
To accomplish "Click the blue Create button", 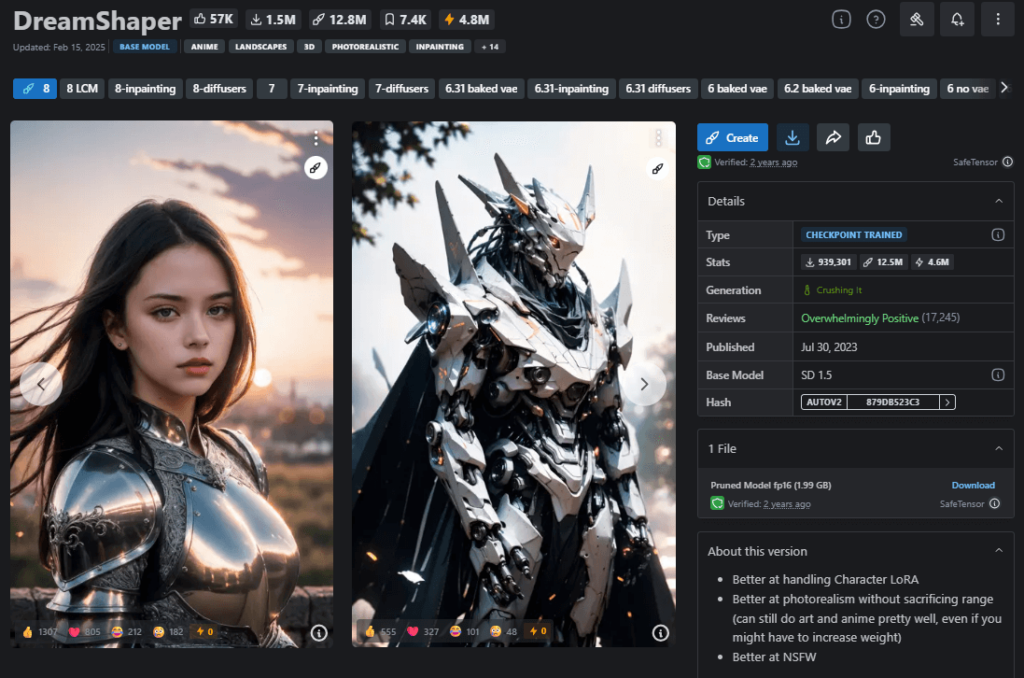I will click(x=732, y=137).
